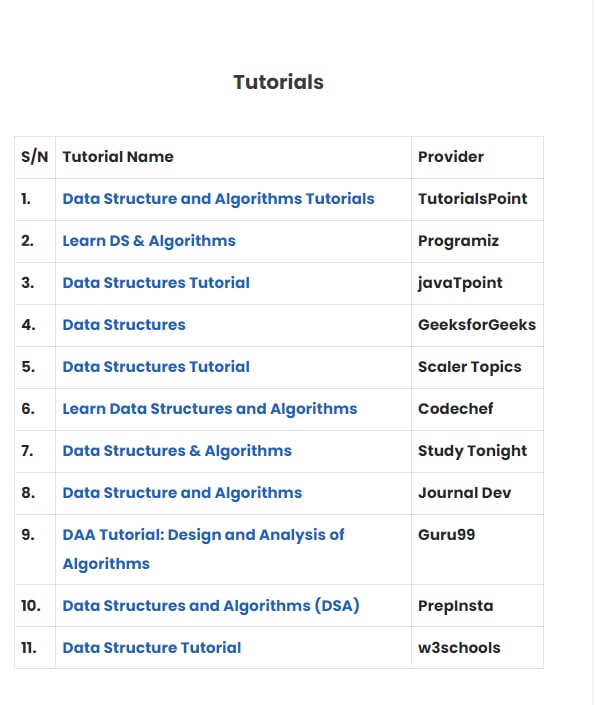Image resolution: width=596 pixels, height=705 pixels.
Task: Click the S/N column header
Action: pos(35,157)
